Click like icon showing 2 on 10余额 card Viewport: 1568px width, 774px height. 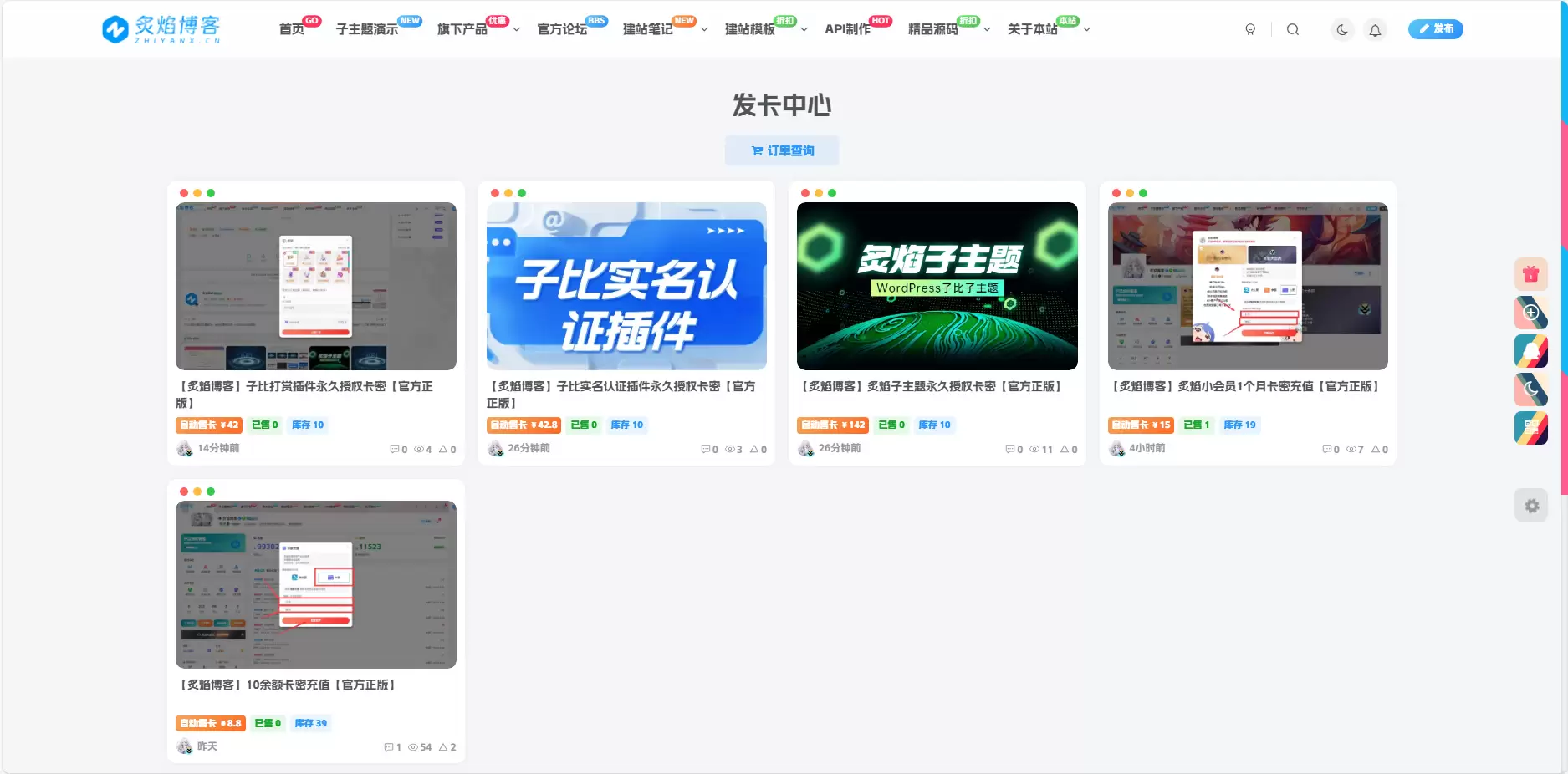click(443, 747)
